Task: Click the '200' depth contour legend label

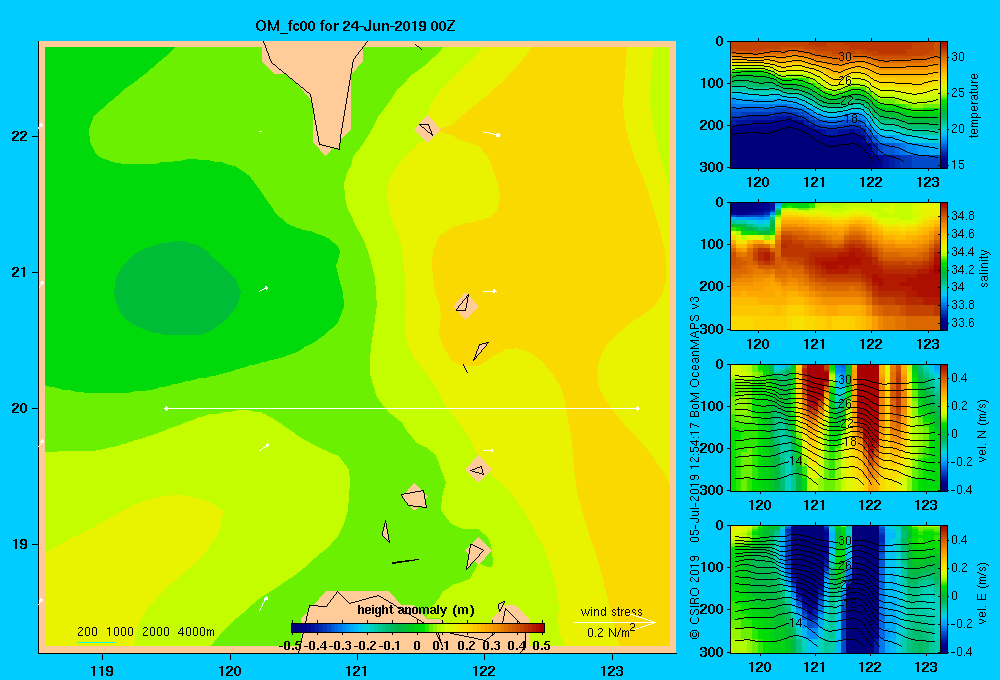Action: 87,632
